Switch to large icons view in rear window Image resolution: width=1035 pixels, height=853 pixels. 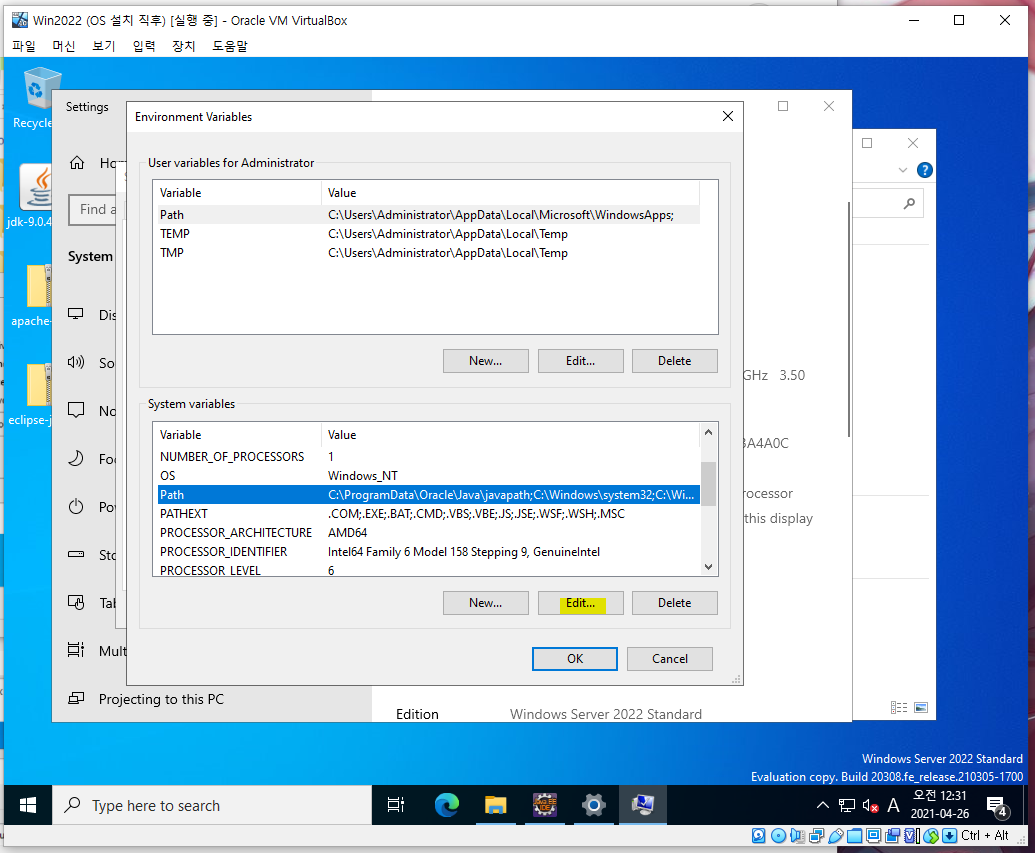pyautogui.click(x=921, y=708)
